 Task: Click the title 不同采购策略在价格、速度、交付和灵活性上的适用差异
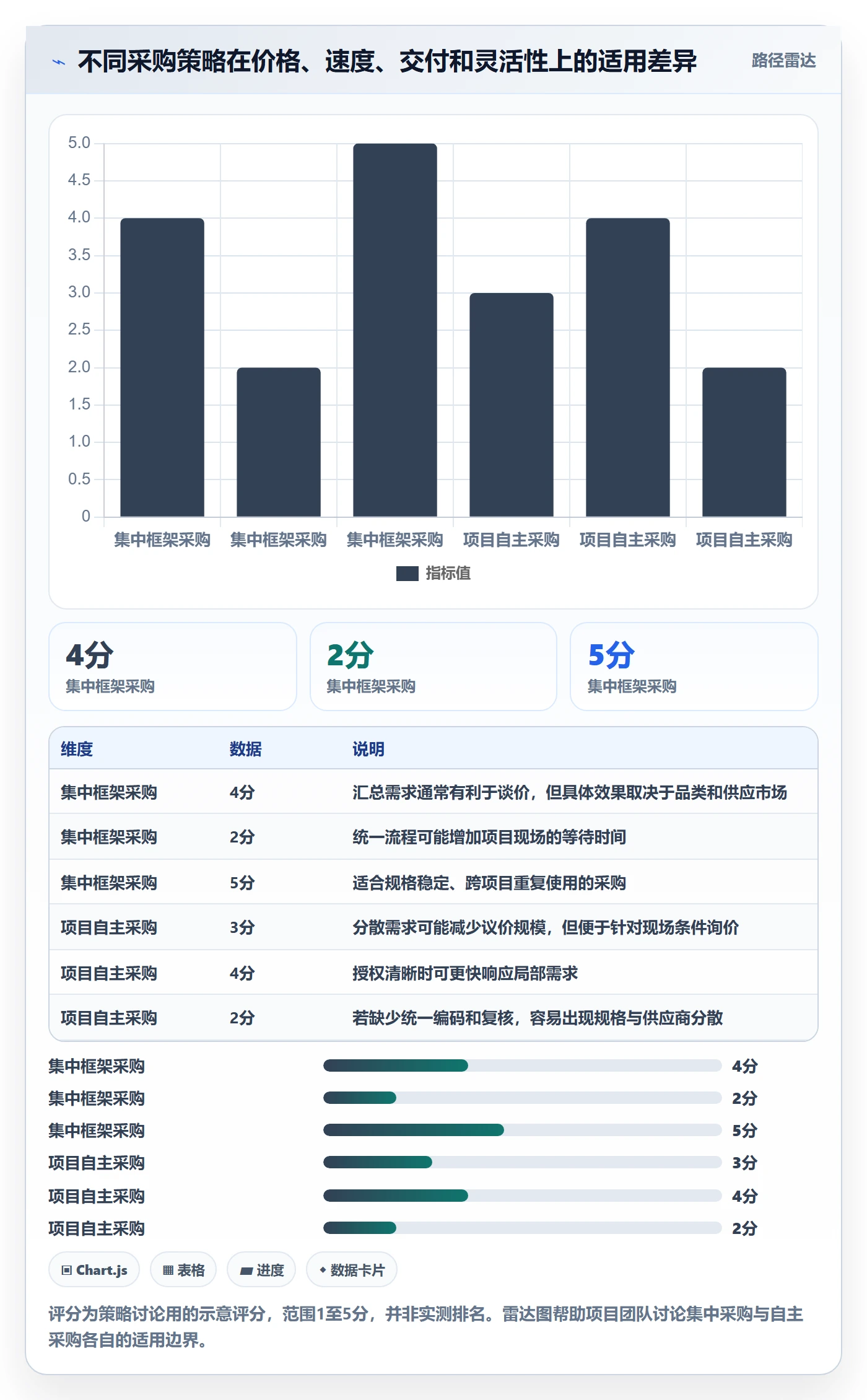pos(387,61)
